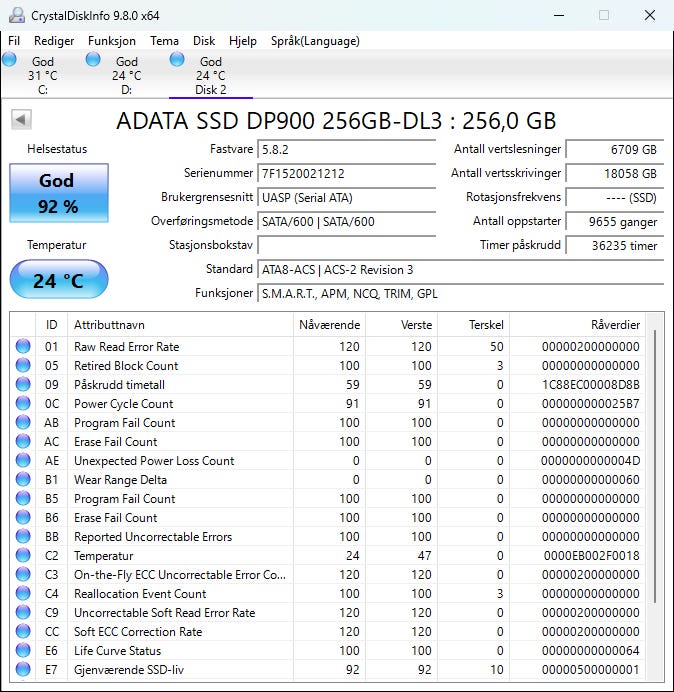674x692 pixels.
Task: Click the God 92 % health status button
Action: 58,192
